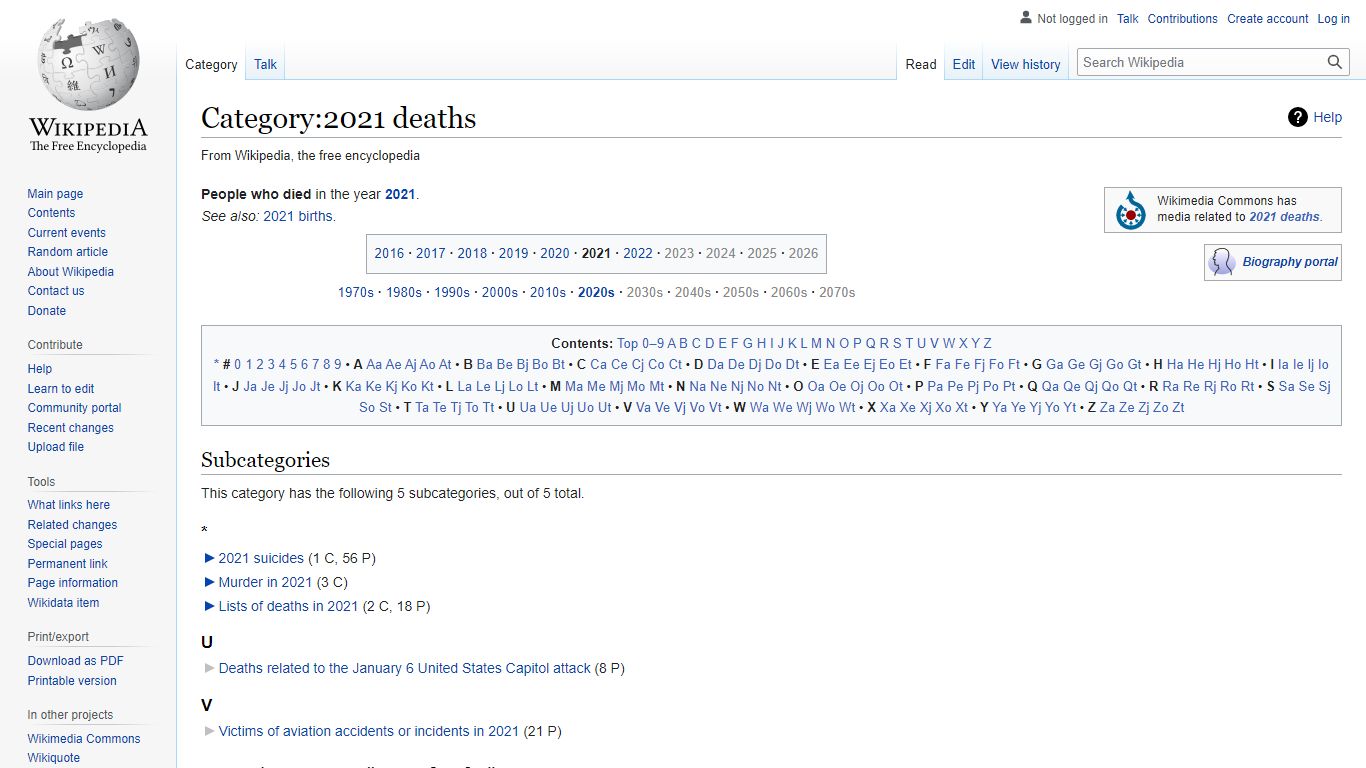Open Victims of aviation accidents in 2021
The width and height of the screenshot is (1366, 768).
(368, 731)
